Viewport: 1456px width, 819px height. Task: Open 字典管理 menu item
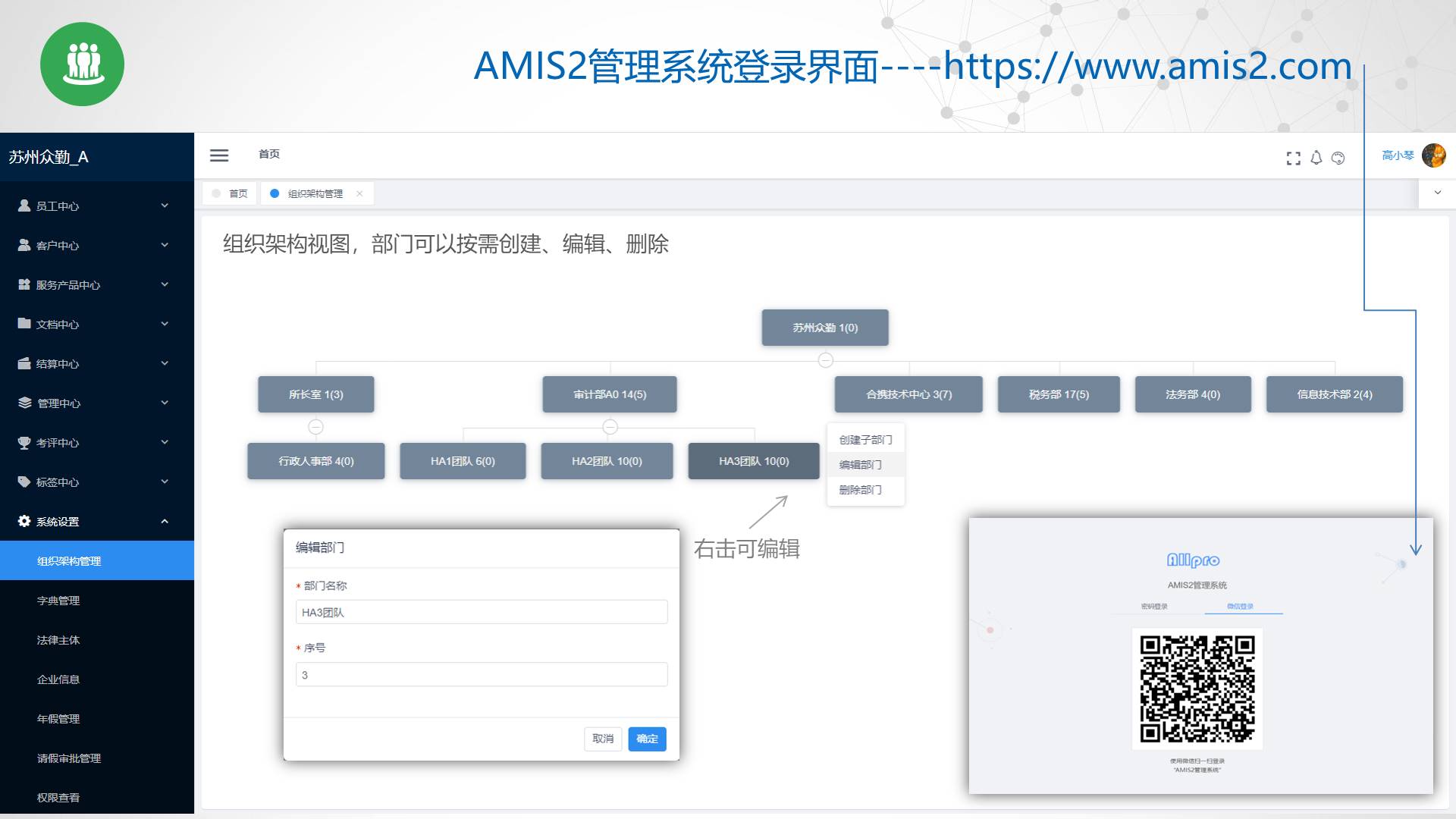tap(97, 600)
